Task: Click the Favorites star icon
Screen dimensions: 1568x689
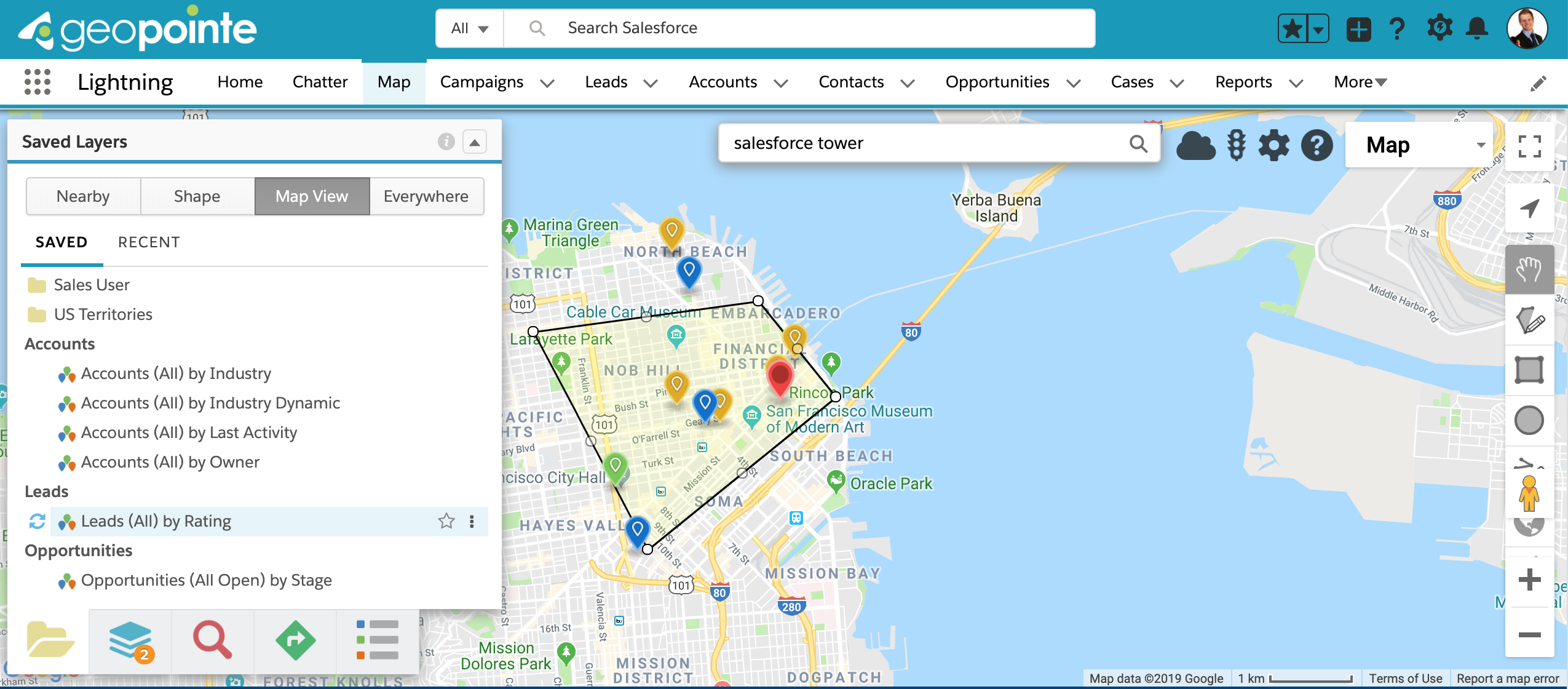Action: click(1293, 28)
